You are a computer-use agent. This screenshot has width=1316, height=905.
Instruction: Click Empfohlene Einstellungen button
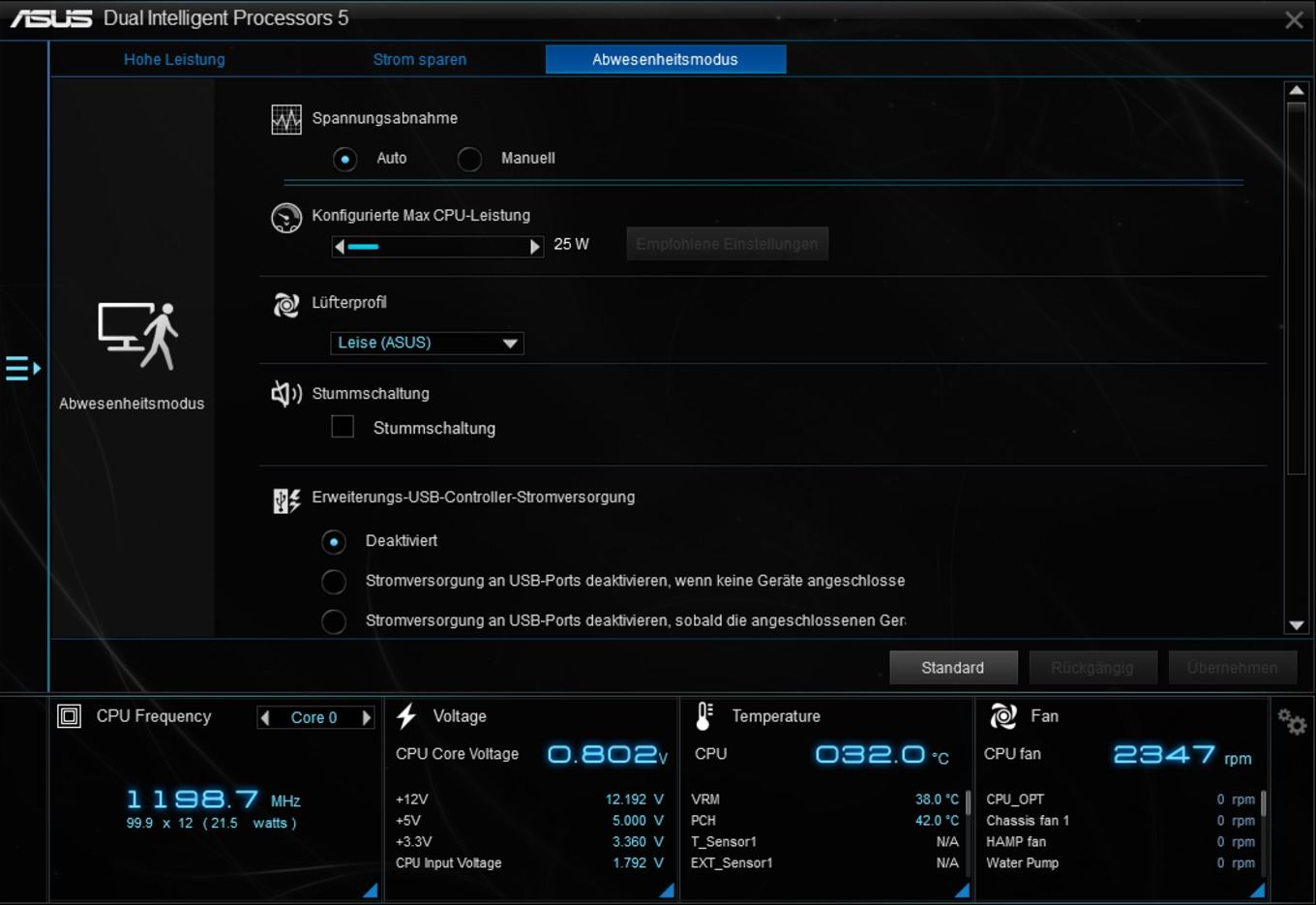click(727, 244)
